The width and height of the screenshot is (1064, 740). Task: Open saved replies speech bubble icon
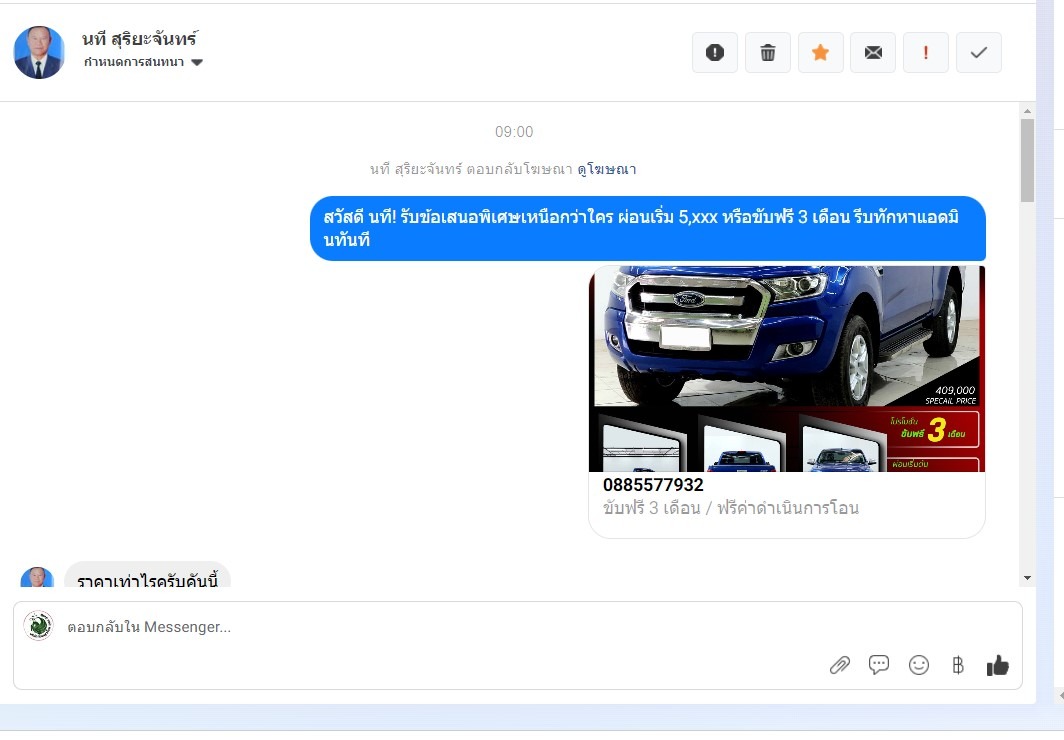pos(879,665)
